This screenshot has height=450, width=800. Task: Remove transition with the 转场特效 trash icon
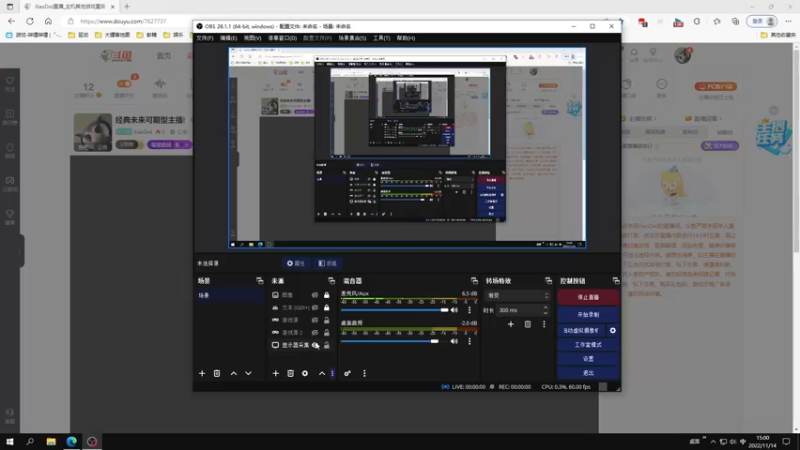[528, 324]
